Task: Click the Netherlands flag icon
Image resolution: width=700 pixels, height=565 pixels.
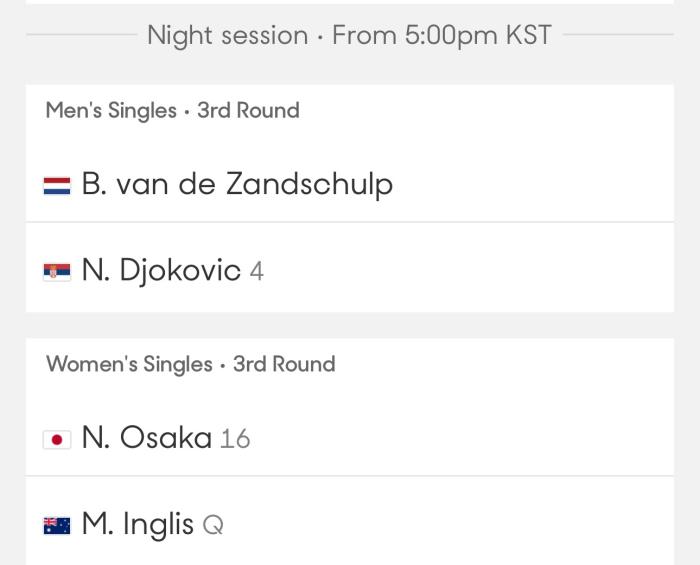Action: [x=57, y=185]
